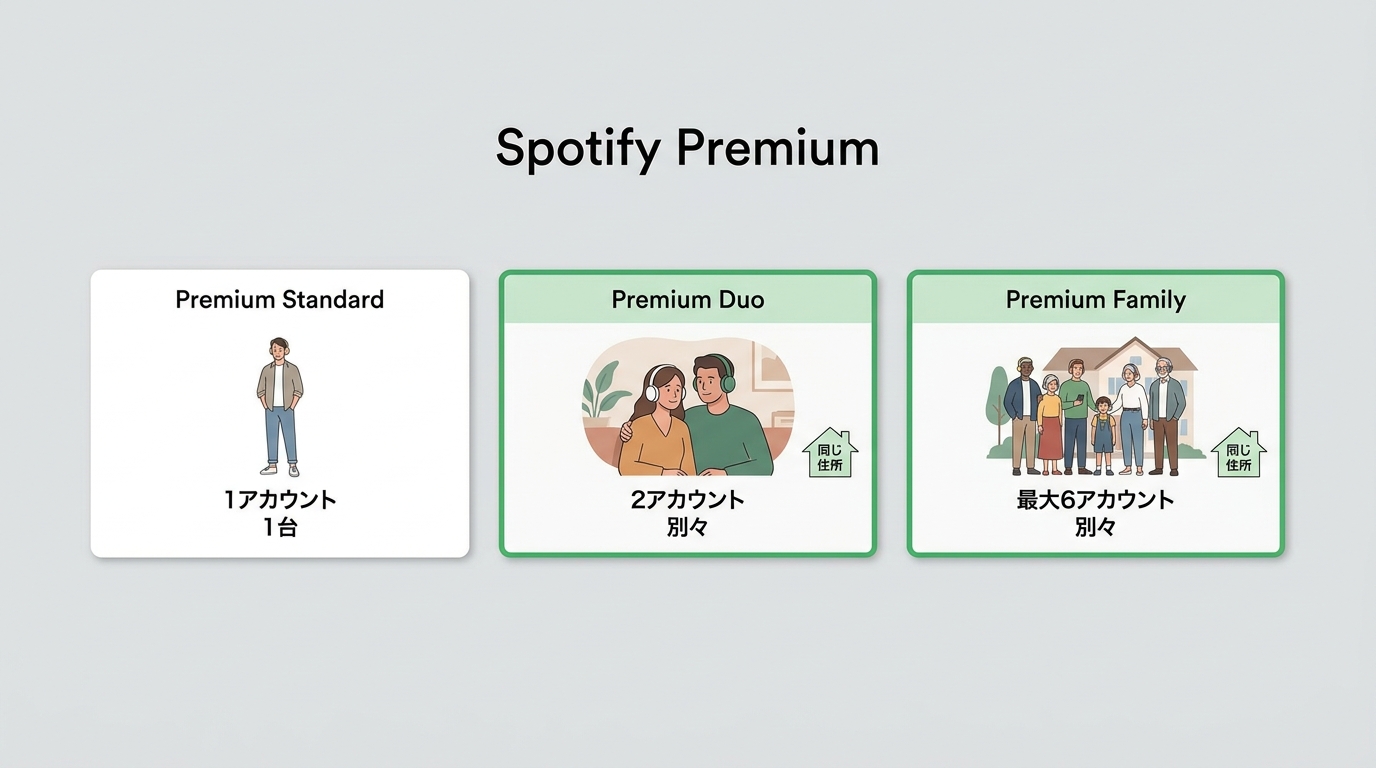Select the Premium Standard card title
The image size is (1376, 768).
point(280,299)
